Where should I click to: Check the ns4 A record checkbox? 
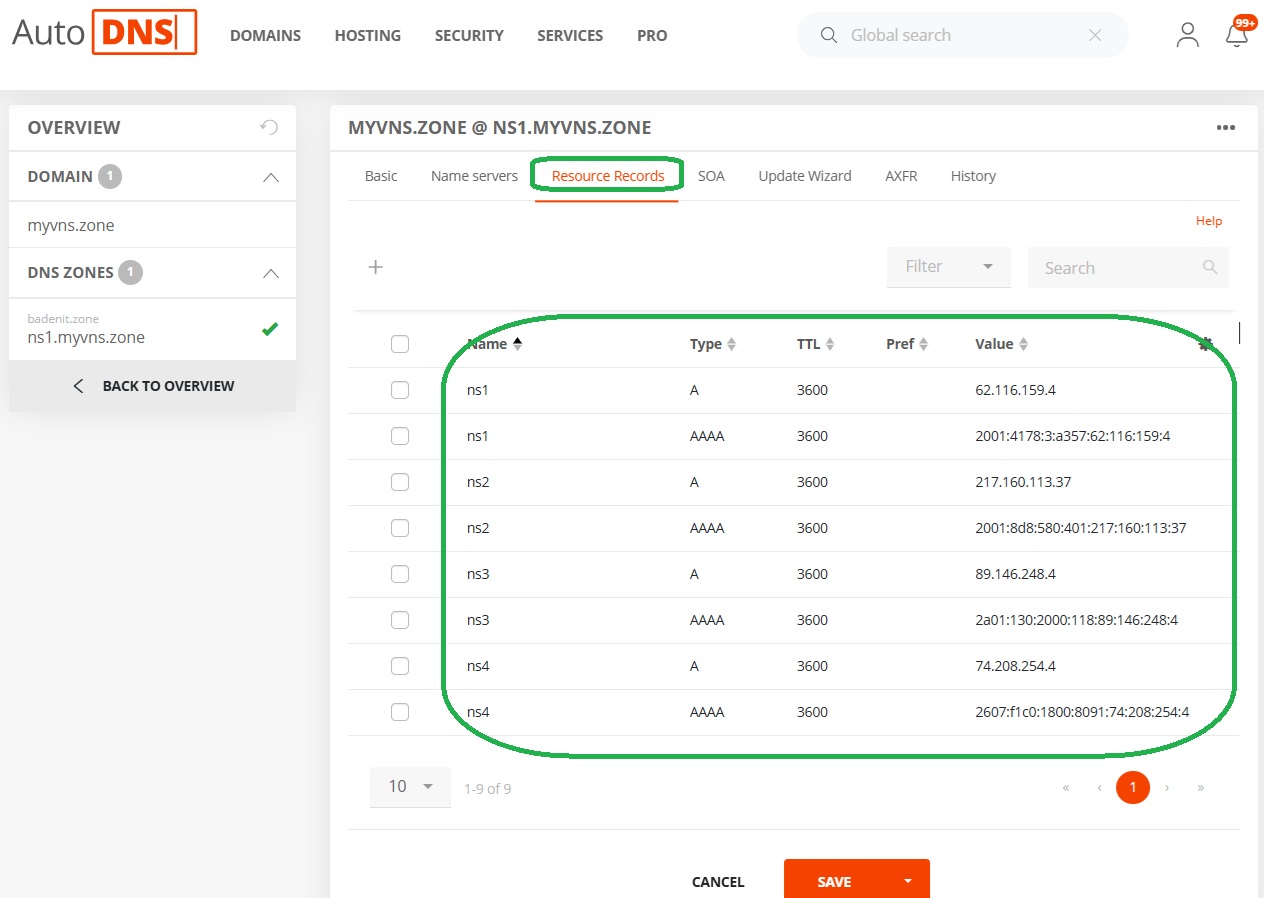400,666
